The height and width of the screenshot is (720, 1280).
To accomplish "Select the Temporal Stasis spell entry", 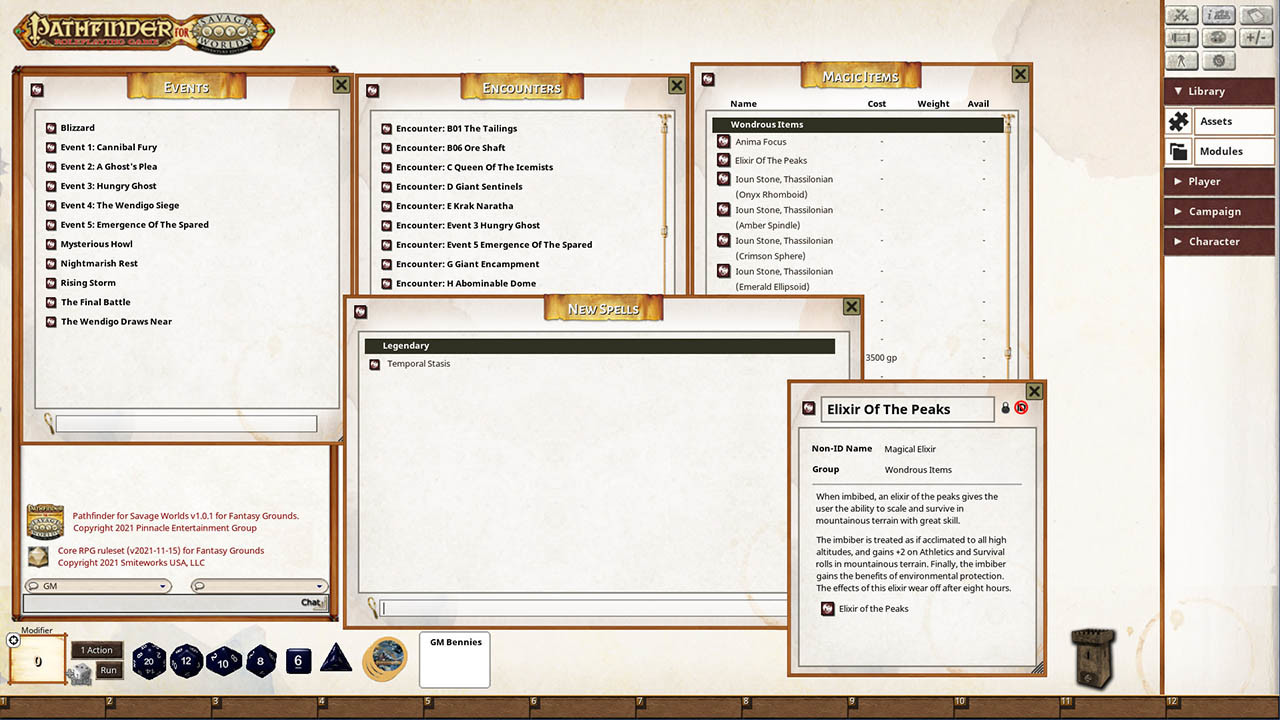I will (x=418, y=364).
